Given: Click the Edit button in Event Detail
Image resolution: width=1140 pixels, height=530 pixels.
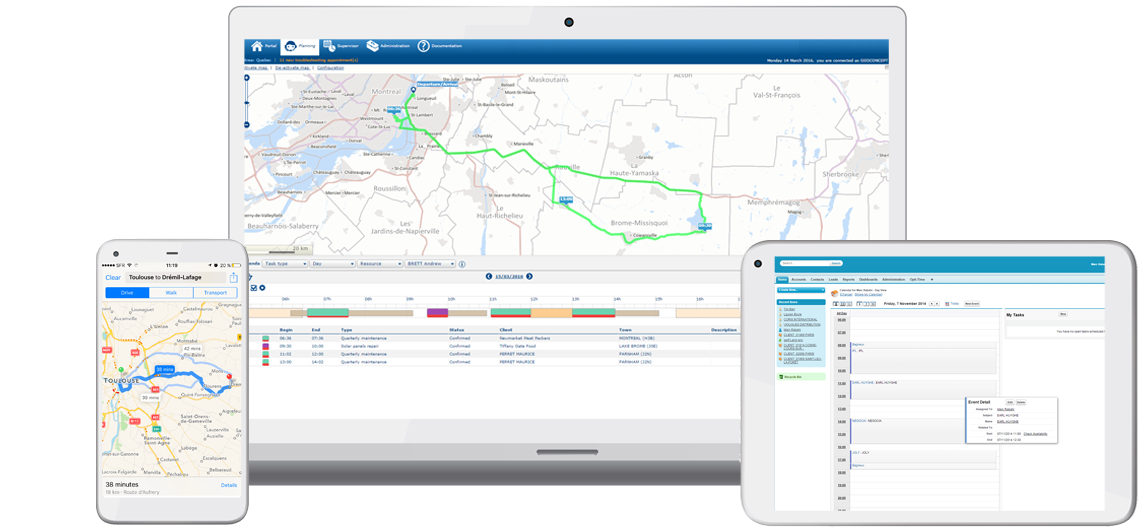Looking at the screenshot, I should (x=1010, y=402).
